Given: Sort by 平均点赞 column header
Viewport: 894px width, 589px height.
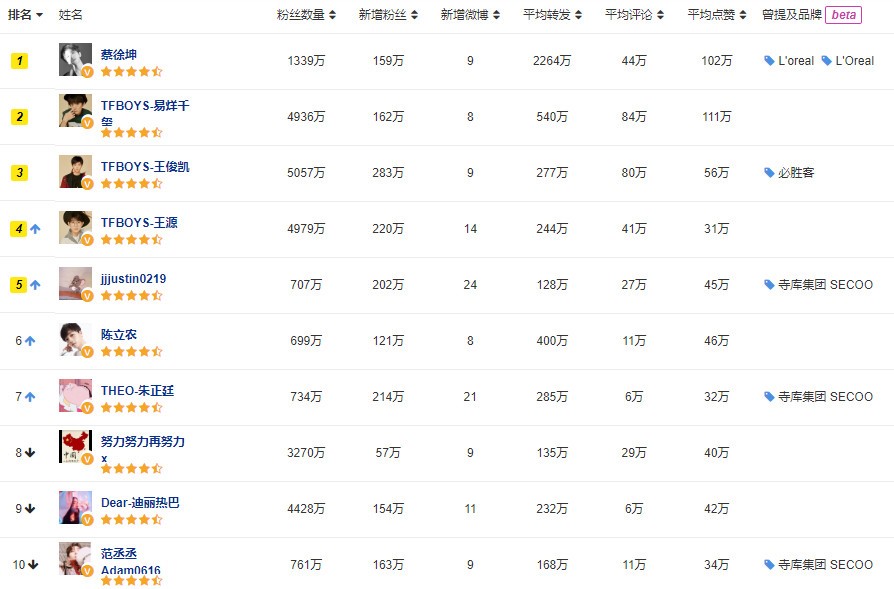Looking at the screenshot, I should [717, 15].
